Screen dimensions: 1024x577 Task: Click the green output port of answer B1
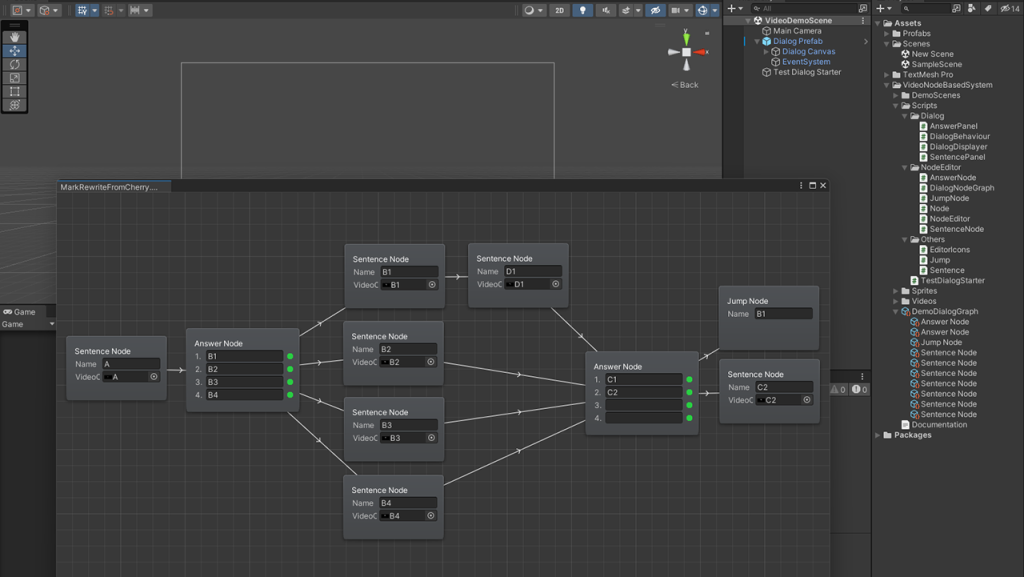(290, 356)
